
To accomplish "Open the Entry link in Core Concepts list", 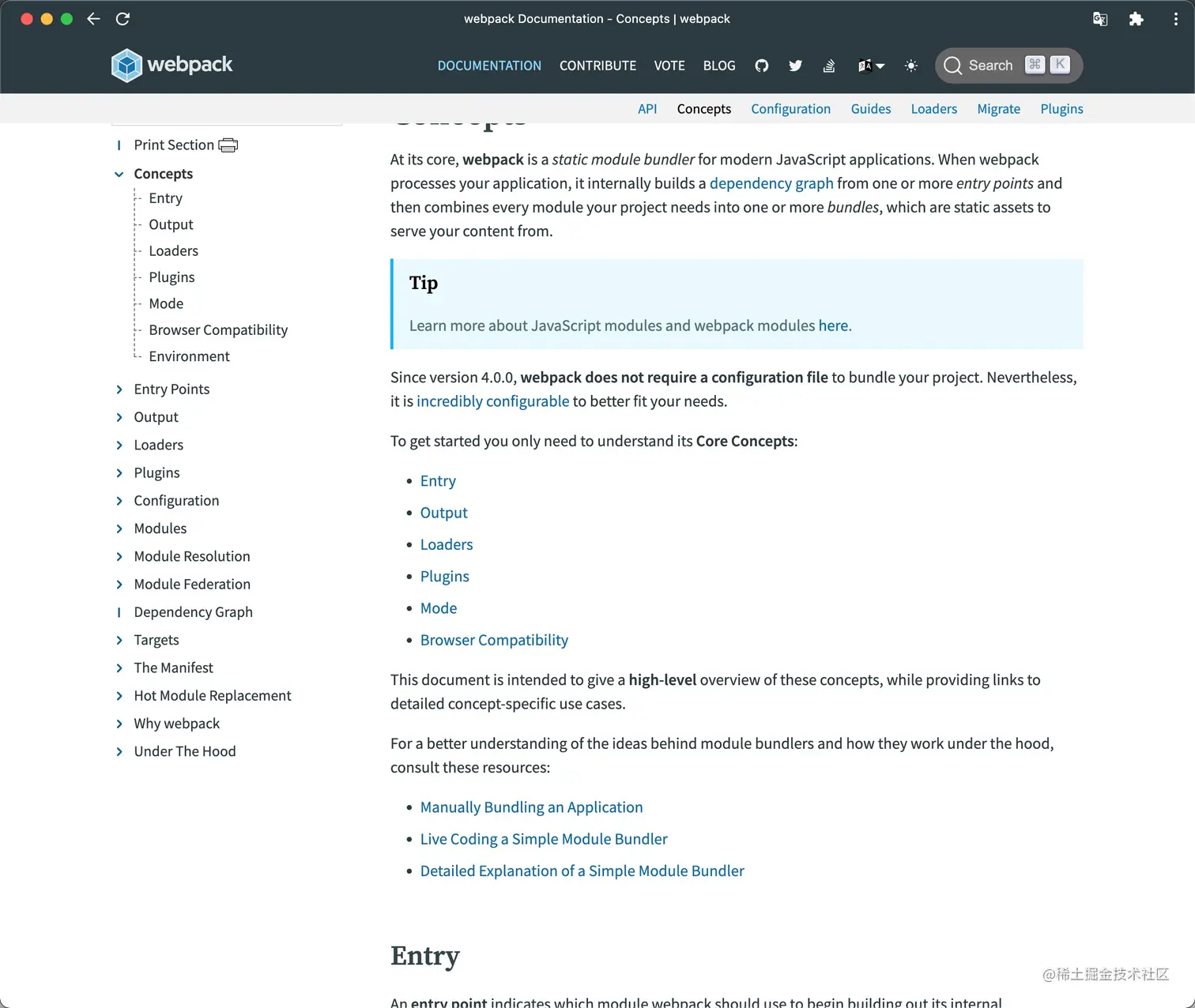I will click(438, 481).
